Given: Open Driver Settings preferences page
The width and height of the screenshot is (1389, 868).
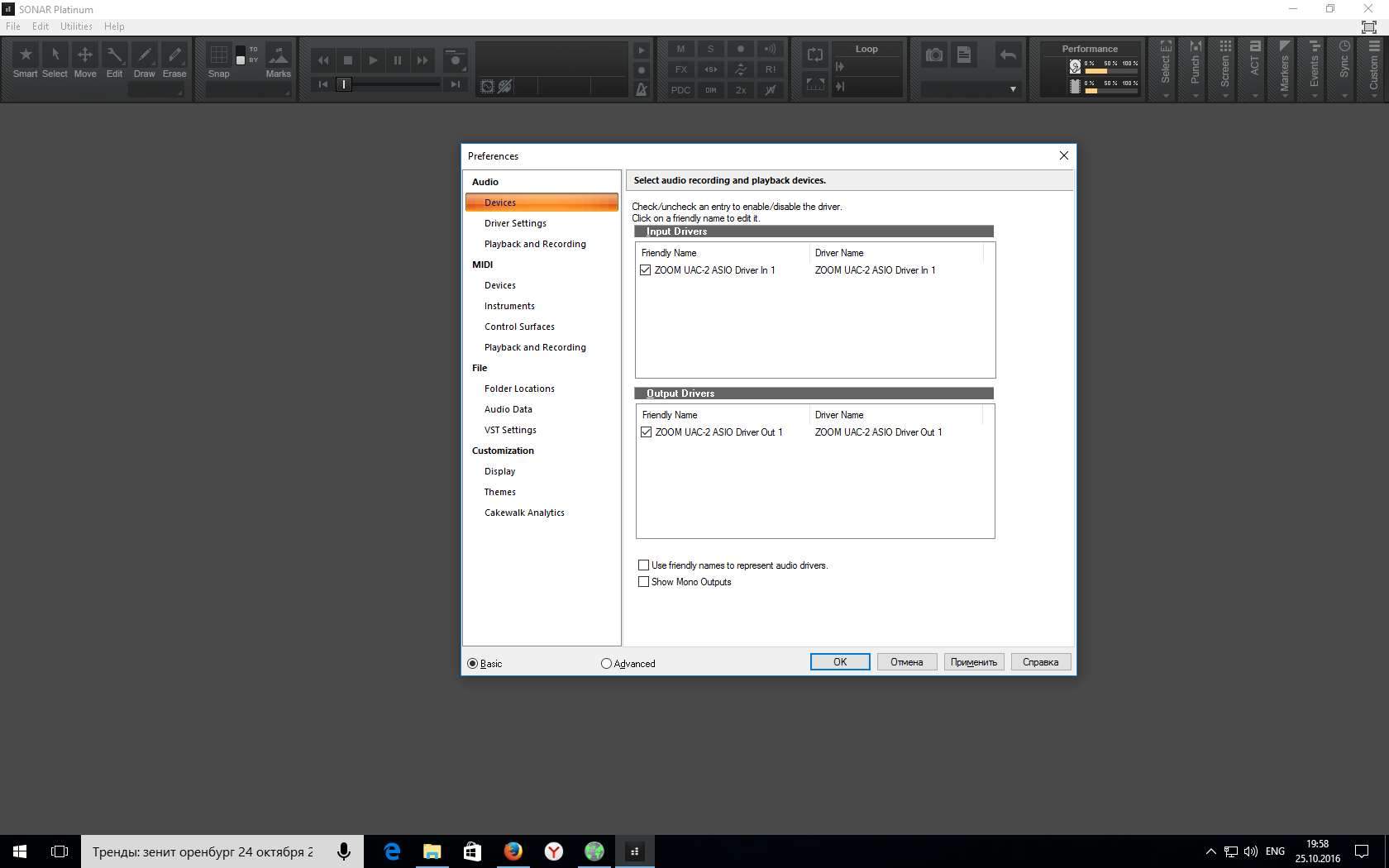Looking at the screenshot, I should coord(515,223).
